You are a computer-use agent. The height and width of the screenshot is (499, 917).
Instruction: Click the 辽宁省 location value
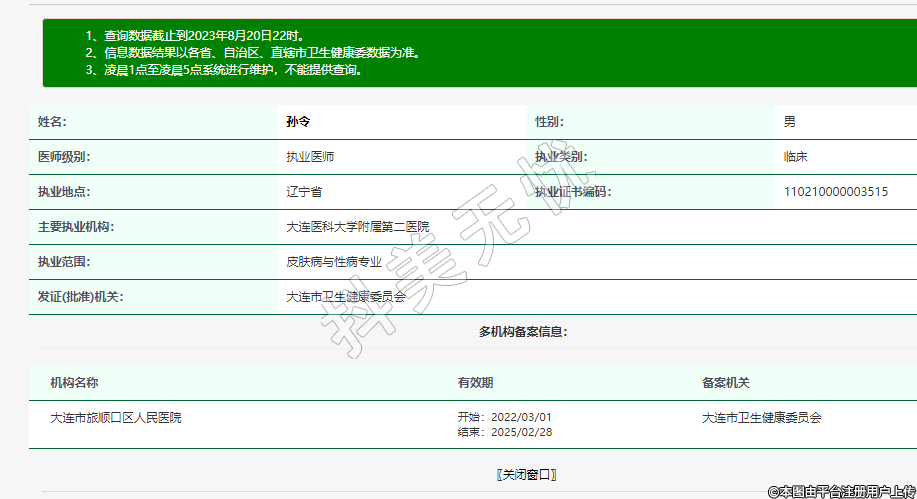coord(304,192)
